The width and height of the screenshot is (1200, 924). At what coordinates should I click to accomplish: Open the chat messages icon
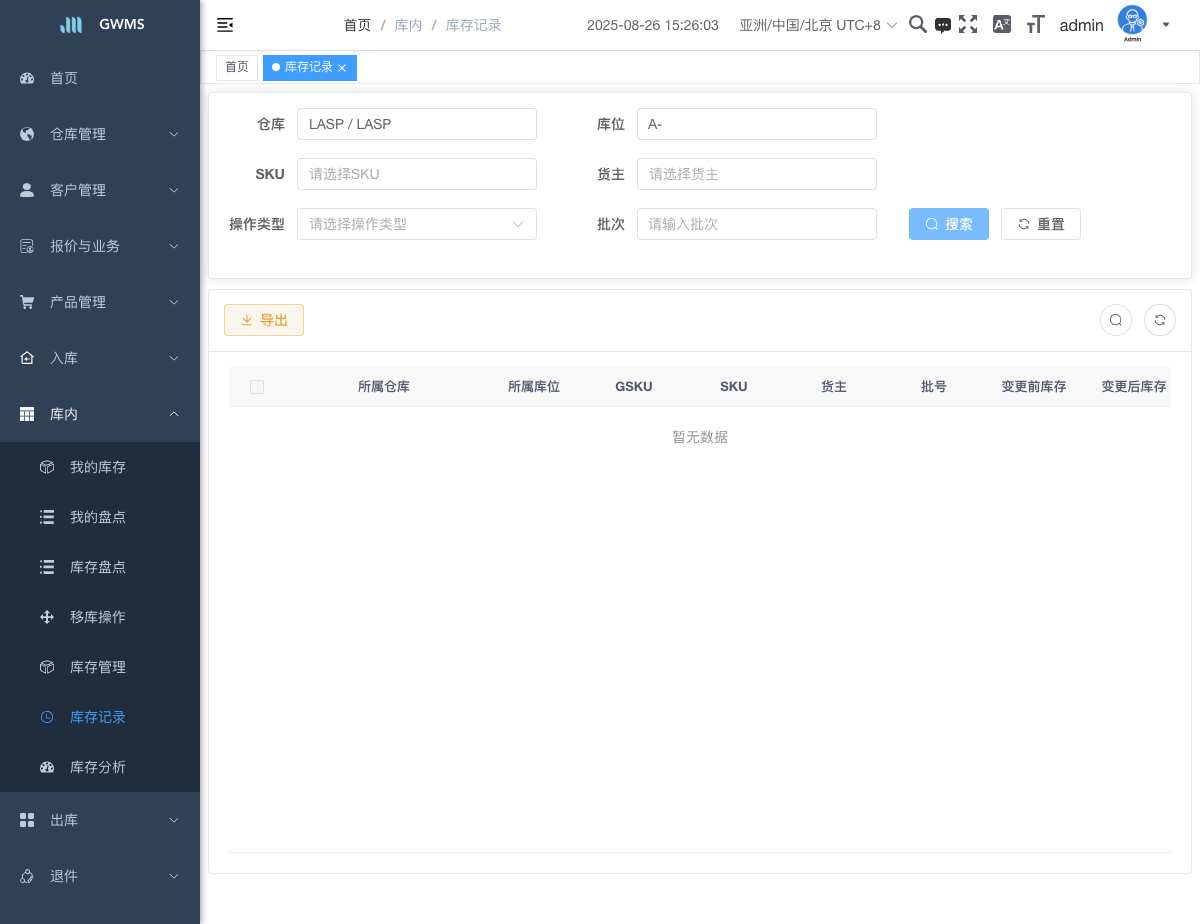point(943,26)
